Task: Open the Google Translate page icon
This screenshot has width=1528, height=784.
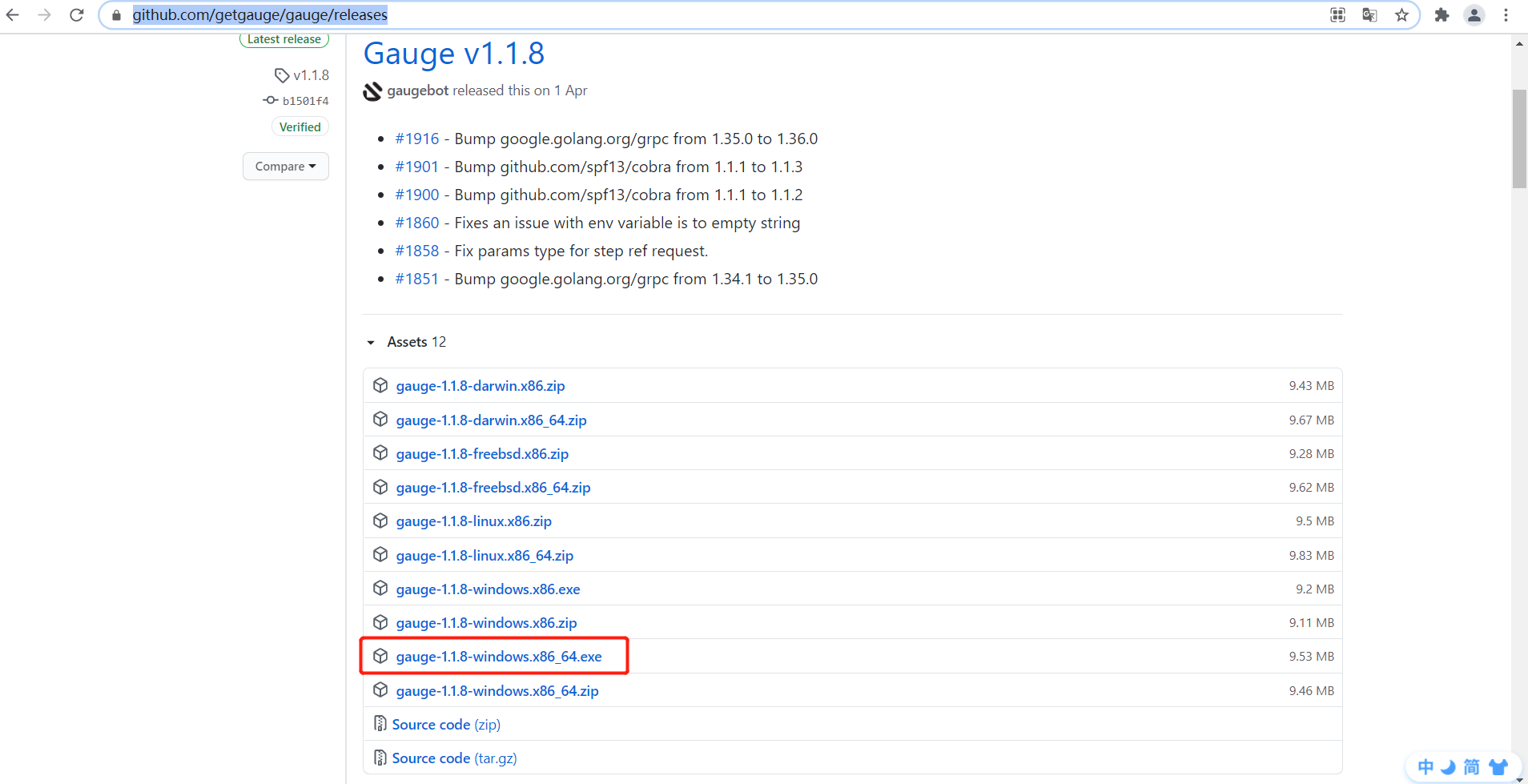Action: [x=1369, y=15]
